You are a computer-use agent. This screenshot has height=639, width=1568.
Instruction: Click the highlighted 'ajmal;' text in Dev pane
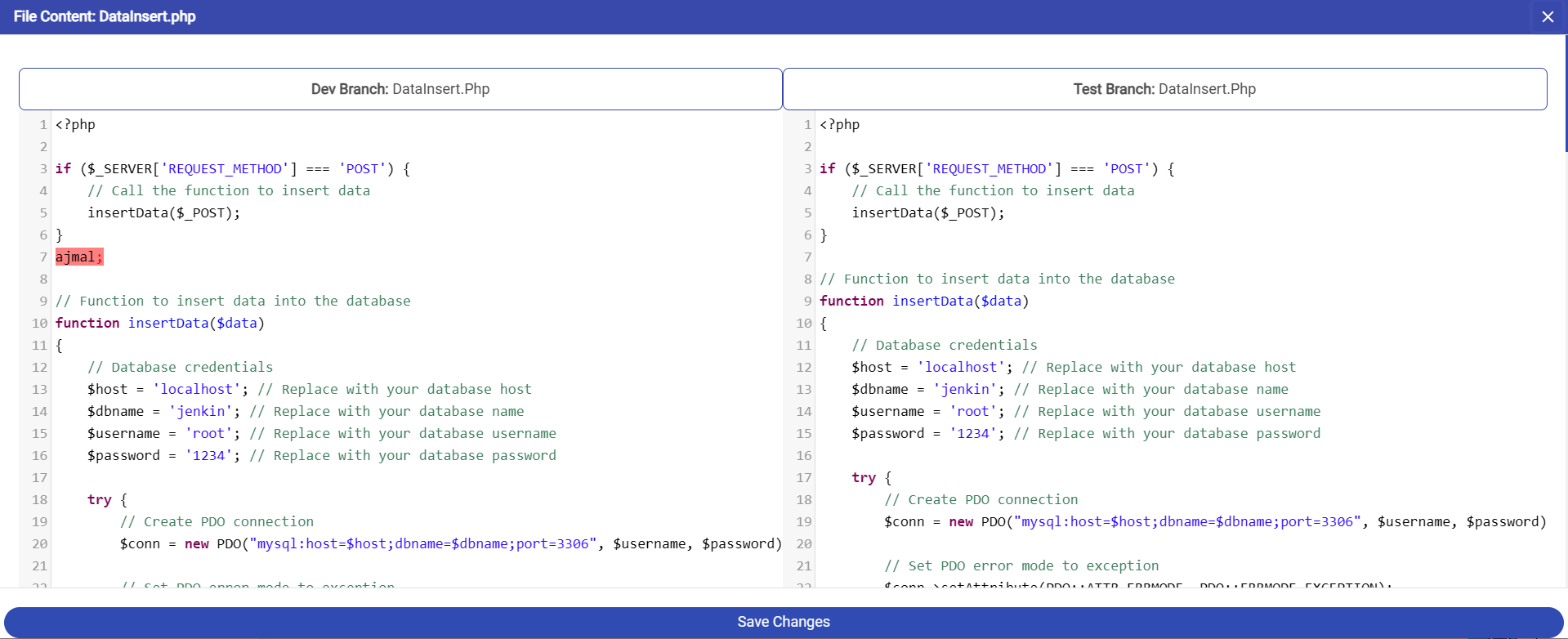click(78, 257)
